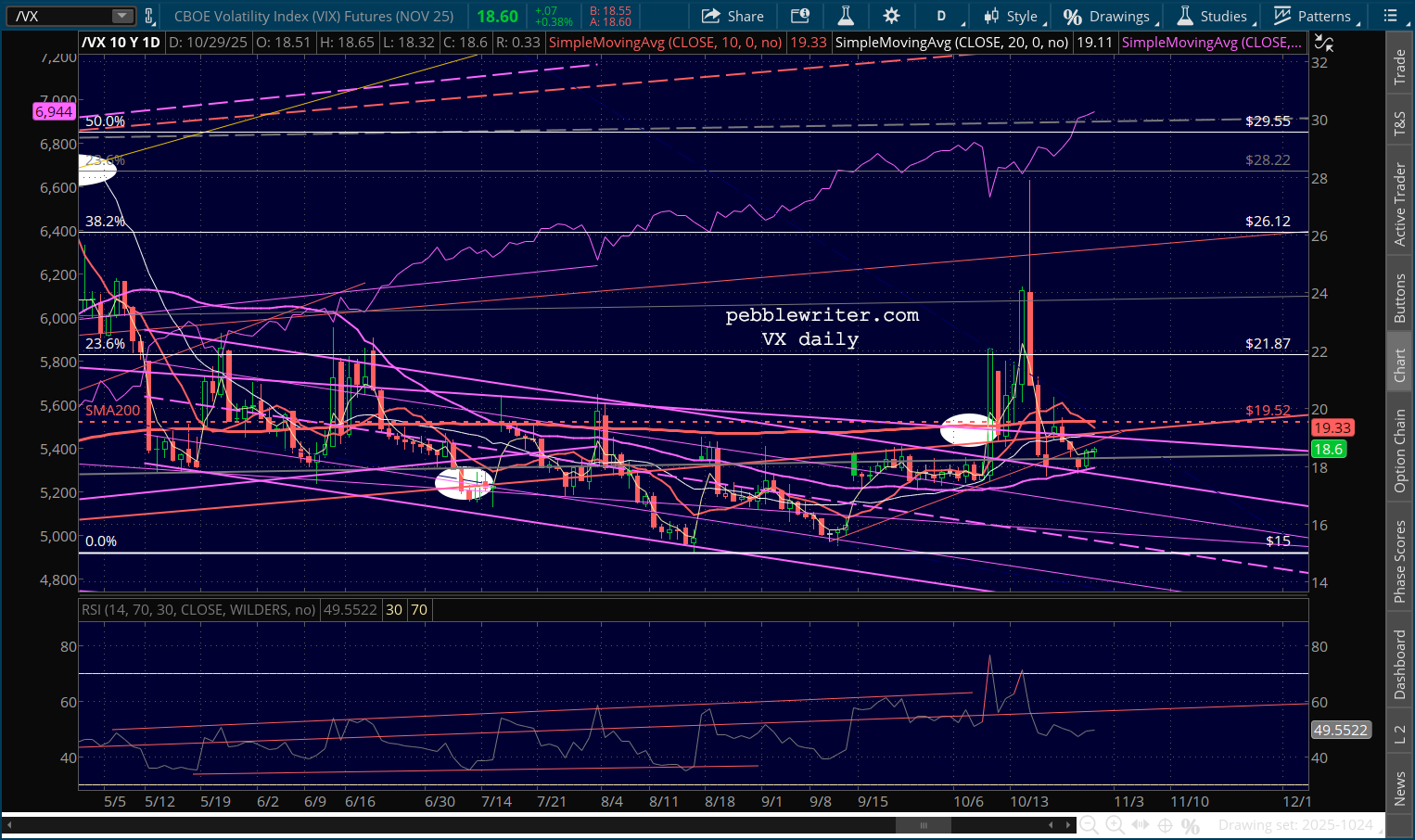Open chart settings gear icon
Image resolution: width=1415 pixels, height=840 pixels.
click(x=891, y=16)
